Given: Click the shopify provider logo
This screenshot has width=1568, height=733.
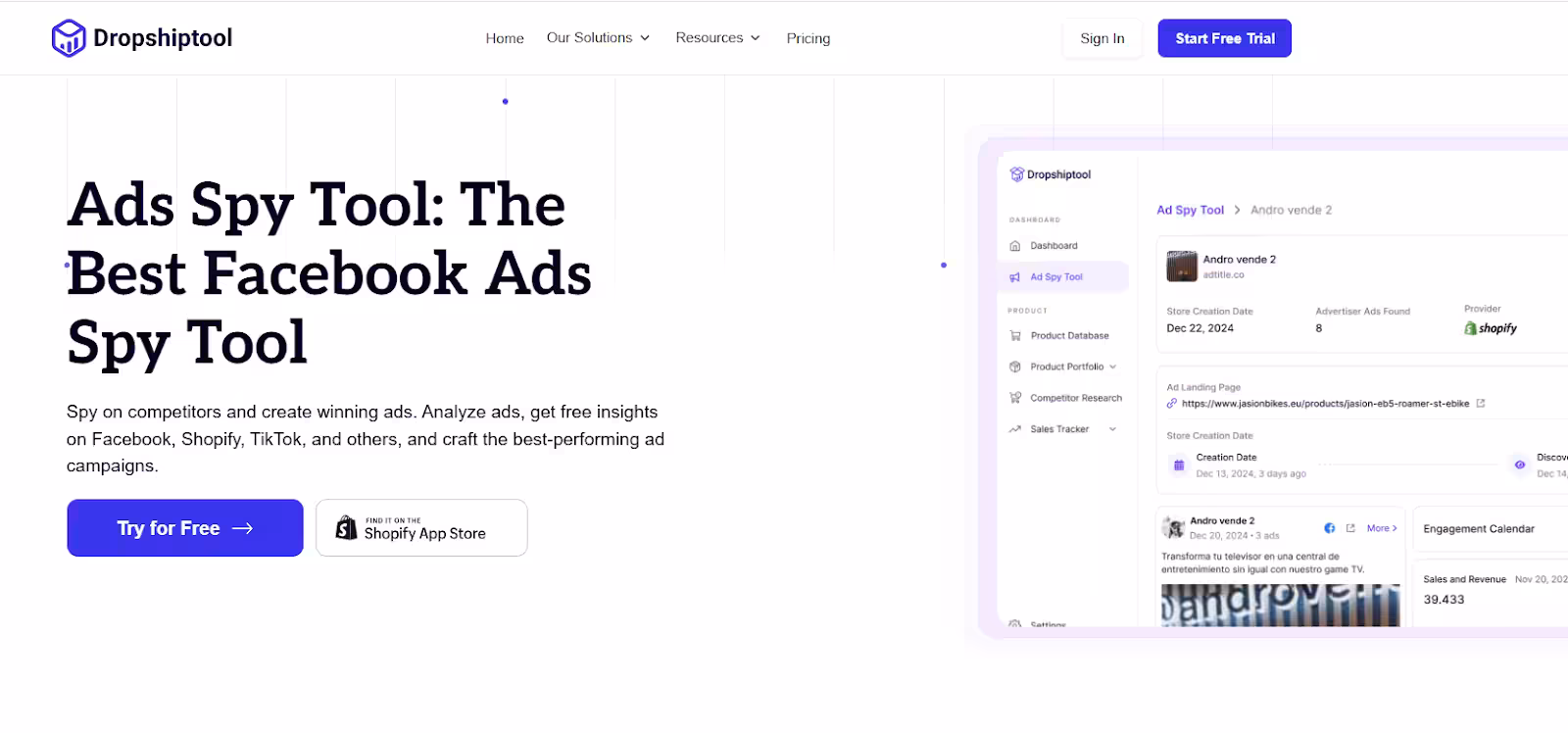Looking at the screenshot, I should [x=1491, y=328].
